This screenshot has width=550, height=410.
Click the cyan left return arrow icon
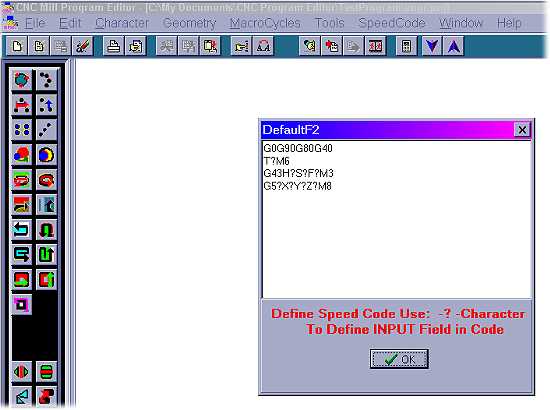(x=22, y=230)
